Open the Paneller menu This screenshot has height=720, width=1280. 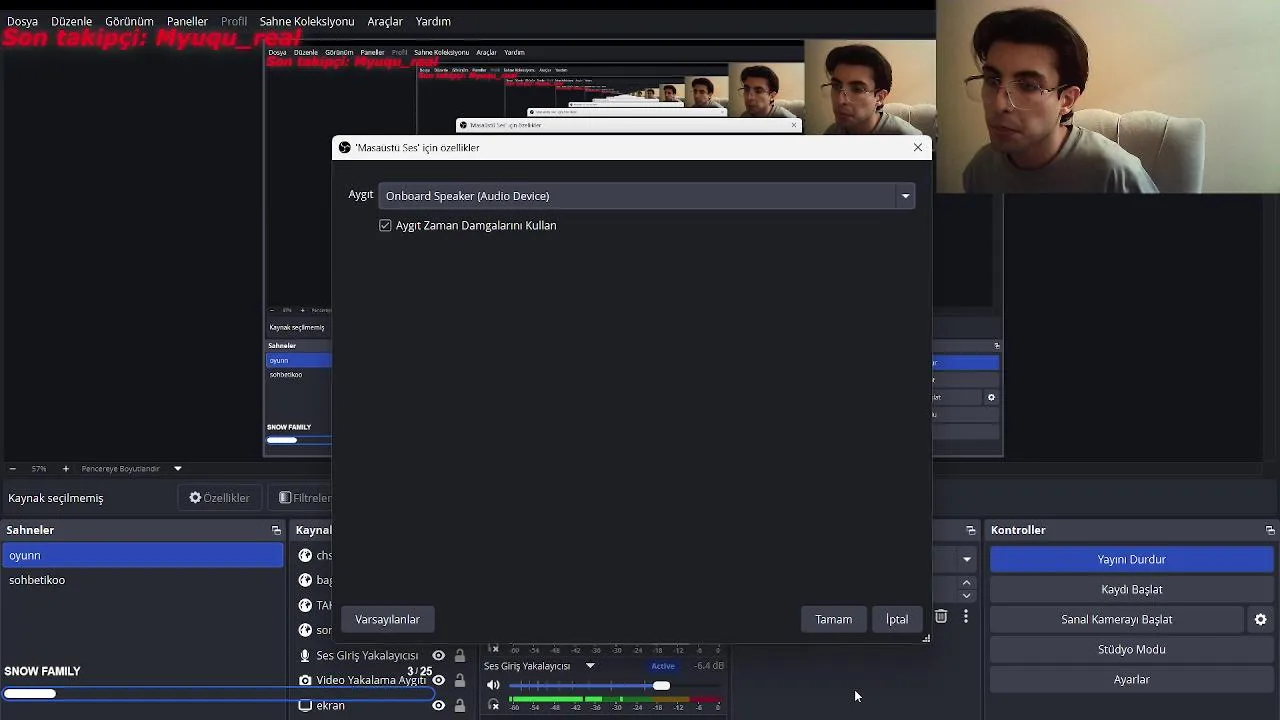(187, 21)
